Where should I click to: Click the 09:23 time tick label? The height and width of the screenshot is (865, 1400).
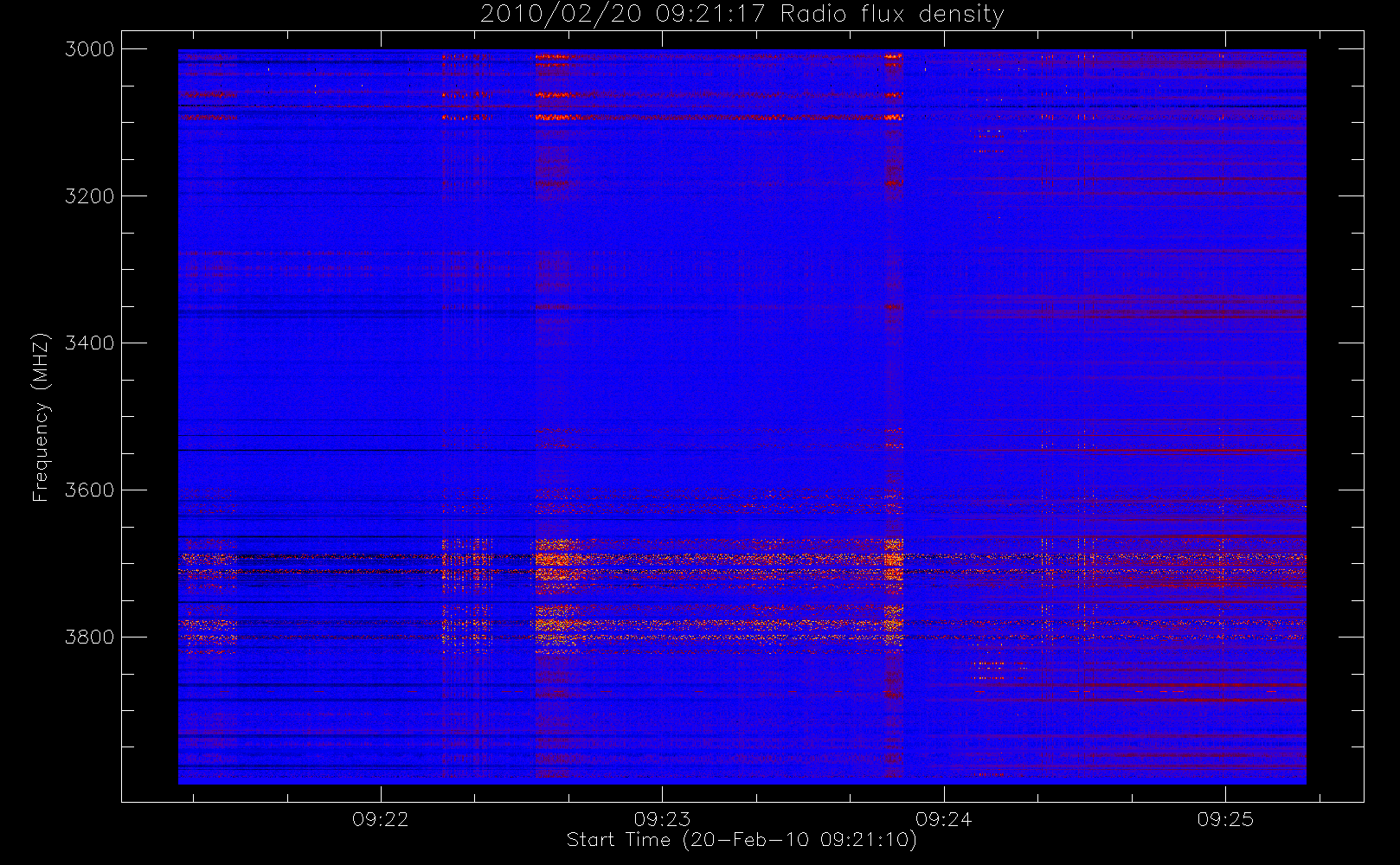click(x=662, y=819)
